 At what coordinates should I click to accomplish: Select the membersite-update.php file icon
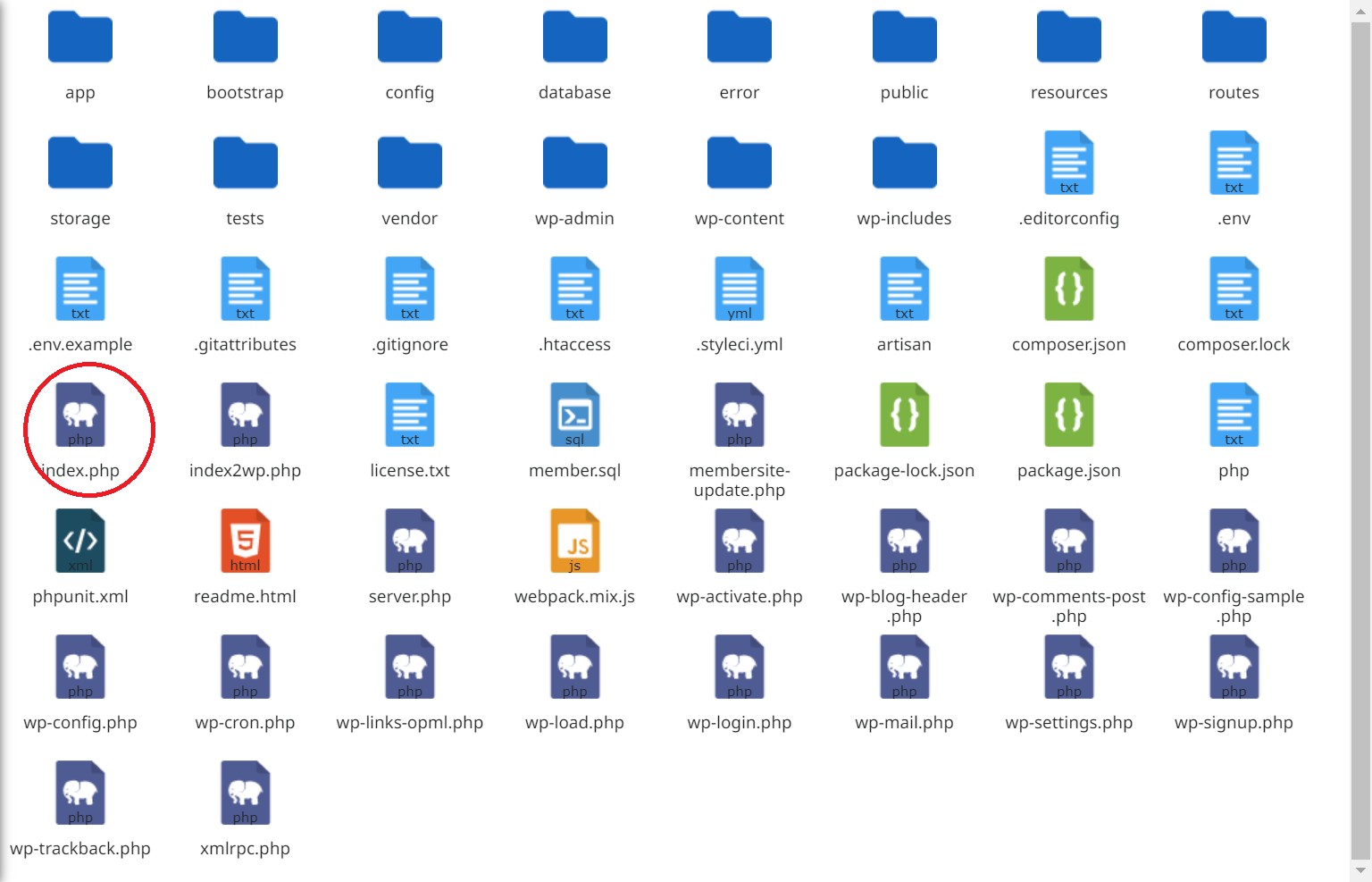tap(740, 415)
